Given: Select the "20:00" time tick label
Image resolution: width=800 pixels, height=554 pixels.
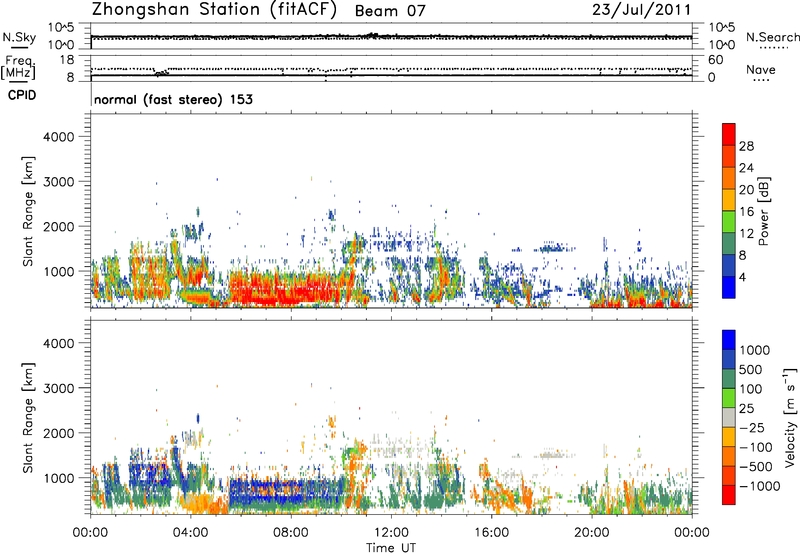Looking at the screenshot, I should point(591,533).
